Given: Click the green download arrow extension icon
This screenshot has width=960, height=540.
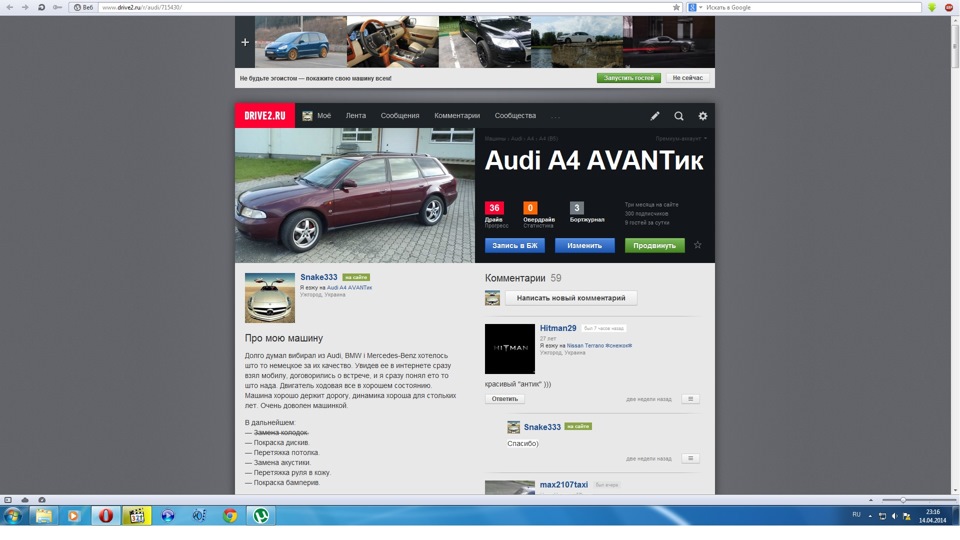Looking at the screenshot, I should click(x=932, y=7).
